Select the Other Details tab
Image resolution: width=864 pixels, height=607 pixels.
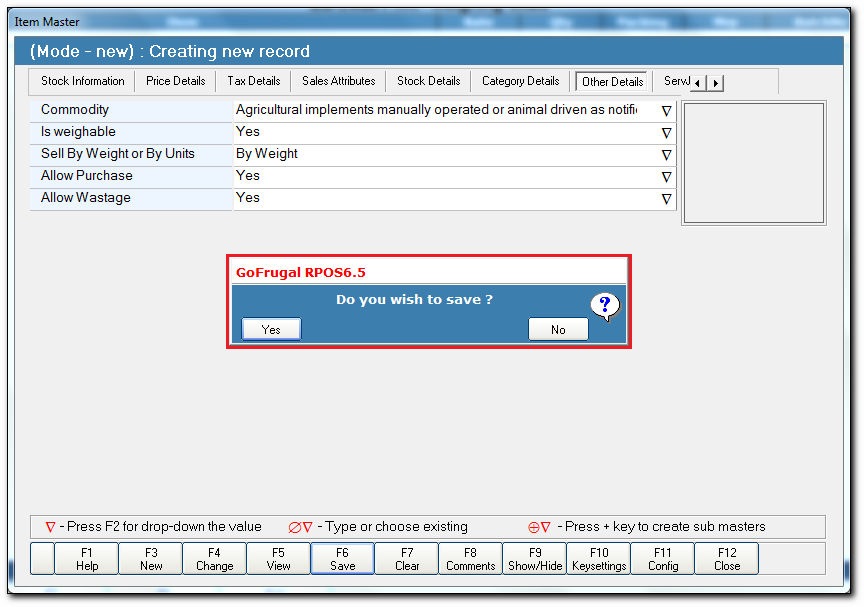[x=612, y=82]
